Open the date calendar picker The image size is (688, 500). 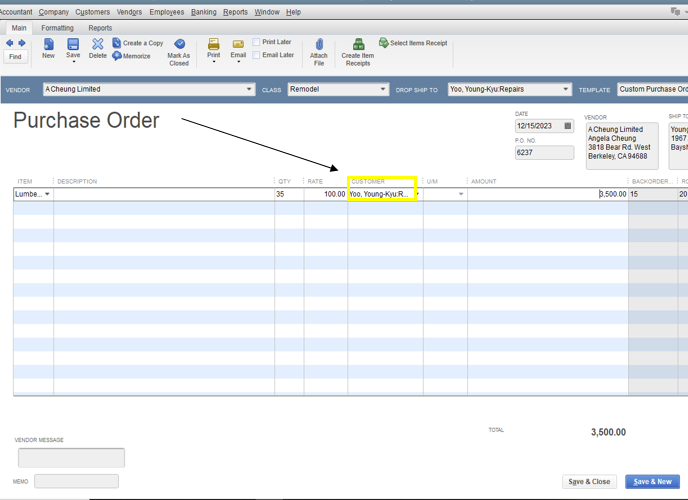(567, 126)
